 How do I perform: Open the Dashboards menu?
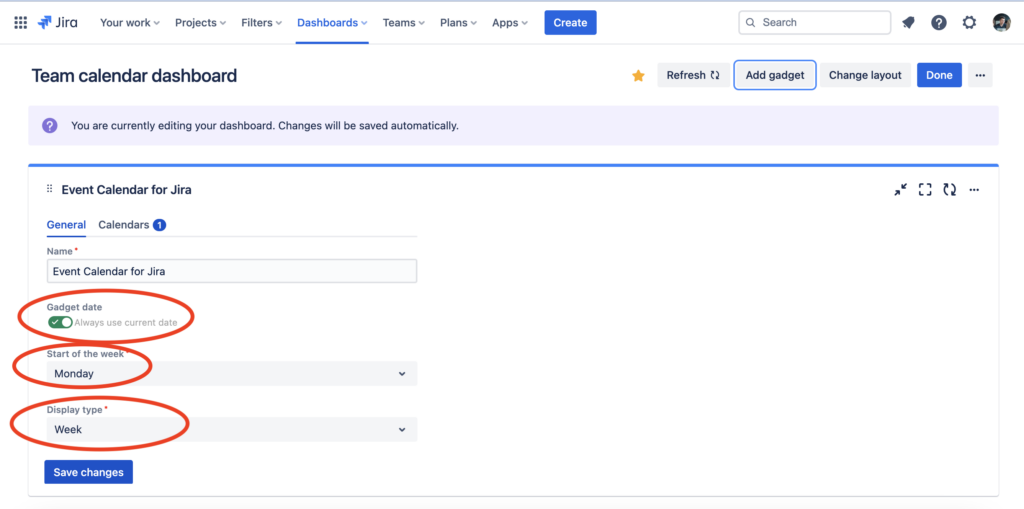pyautogui.click(x=332, y=23)
